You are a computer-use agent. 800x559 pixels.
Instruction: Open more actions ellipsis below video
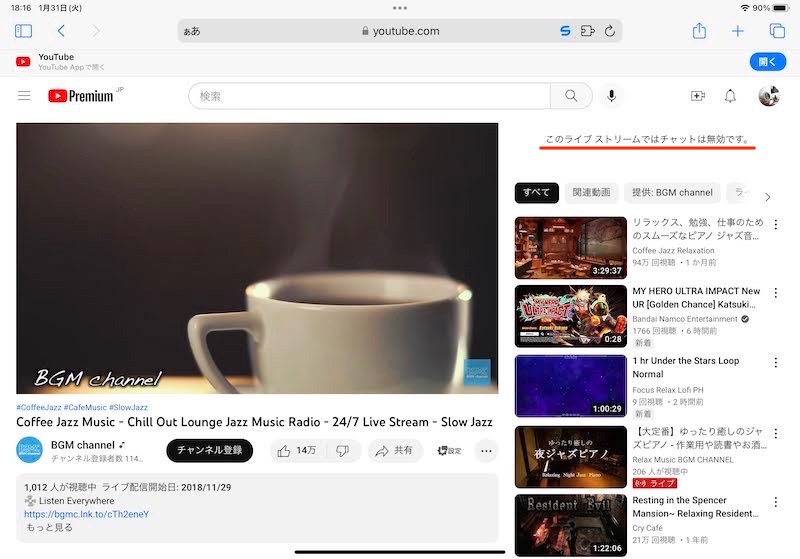pyautogui.click(x=486, y=451)
